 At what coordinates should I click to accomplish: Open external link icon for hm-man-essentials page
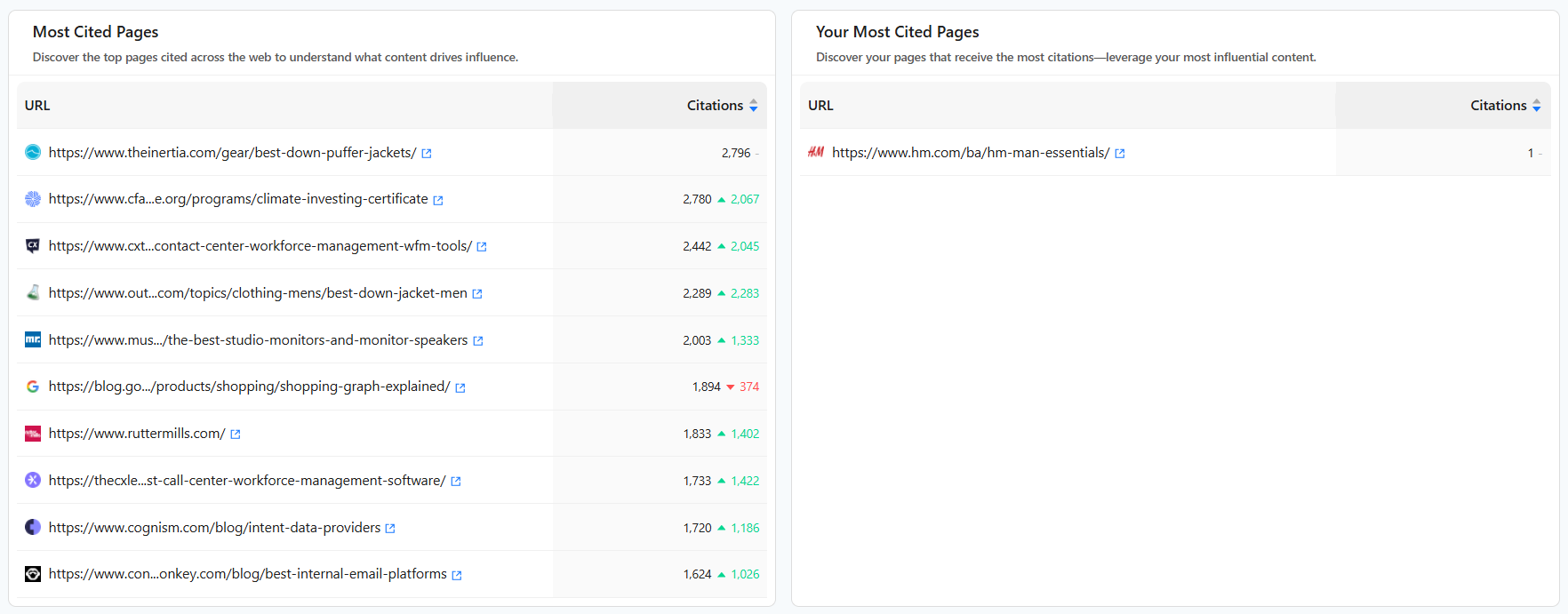coord(1120,154)
